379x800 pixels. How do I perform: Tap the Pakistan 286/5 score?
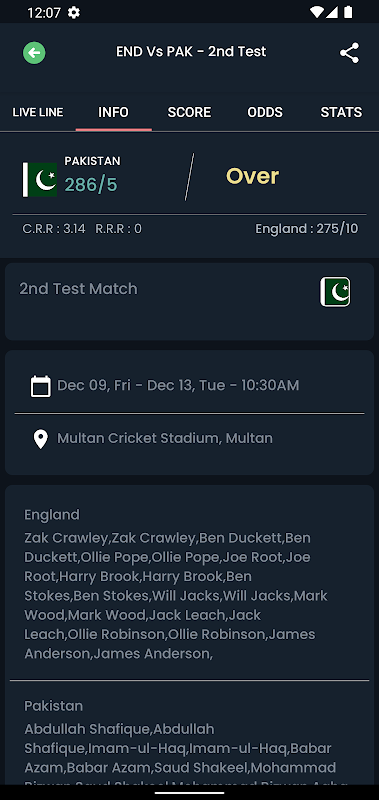point(91,185)
